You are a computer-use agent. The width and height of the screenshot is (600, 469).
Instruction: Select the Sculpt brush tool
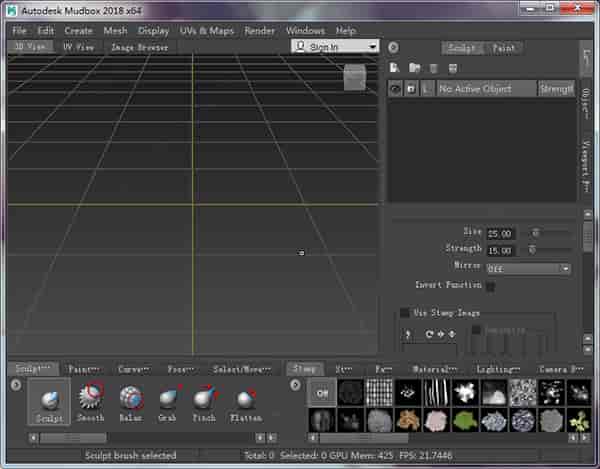point(49,401)
